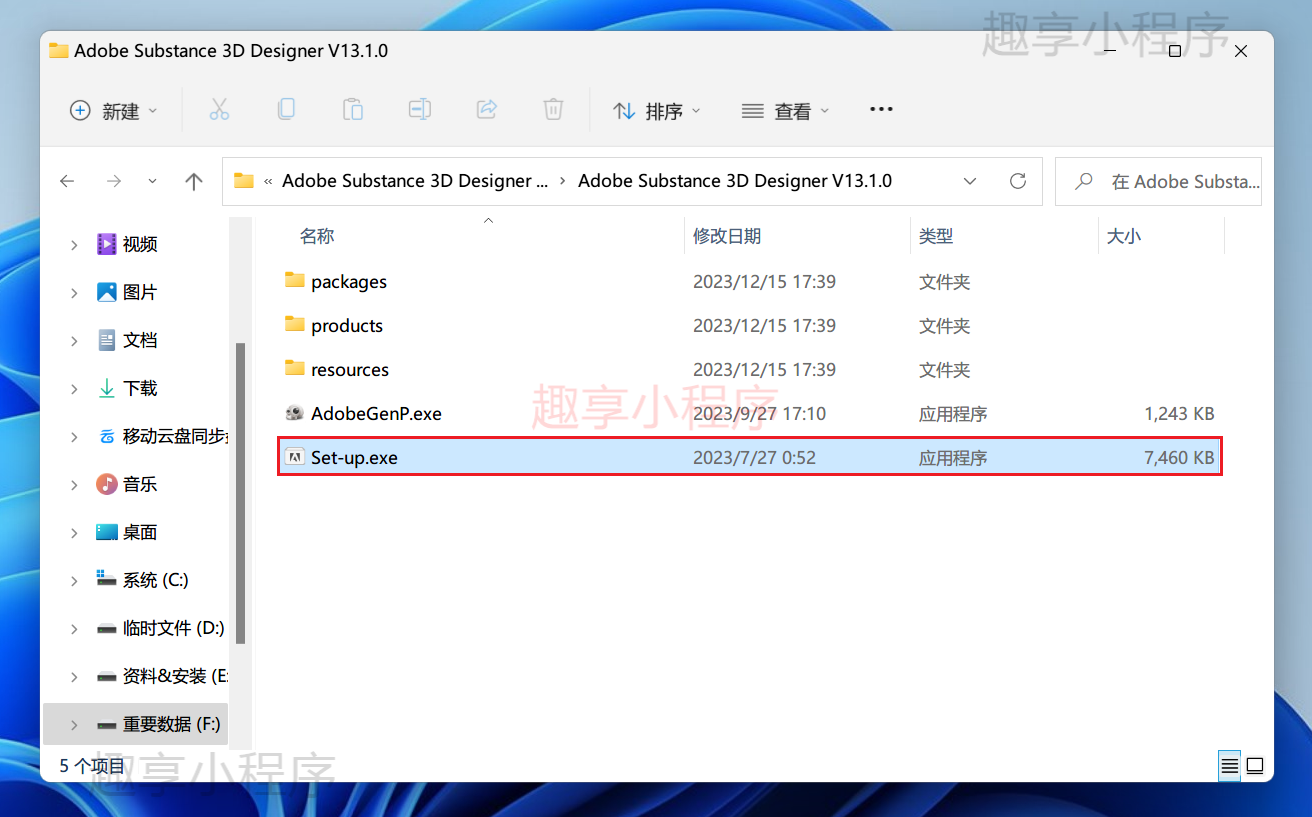This screenshot has height=817, width=1312.
Task: Click the 视频 videos icon in sidebar
Action: tap(106, 244)
